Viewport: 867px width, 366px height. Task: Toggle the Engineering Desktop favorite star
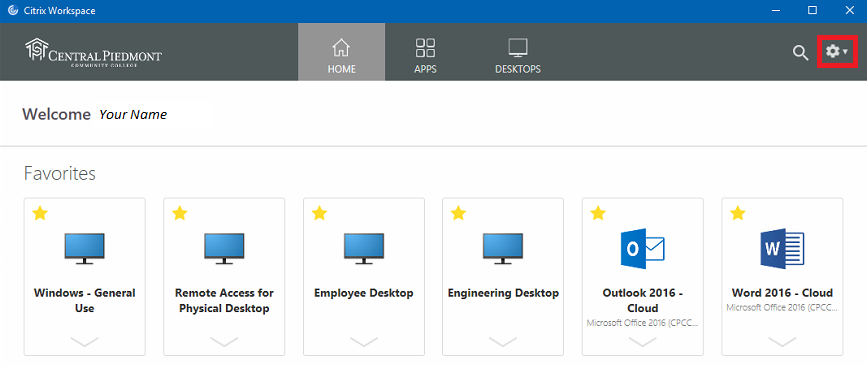click(x=458, y=213)
